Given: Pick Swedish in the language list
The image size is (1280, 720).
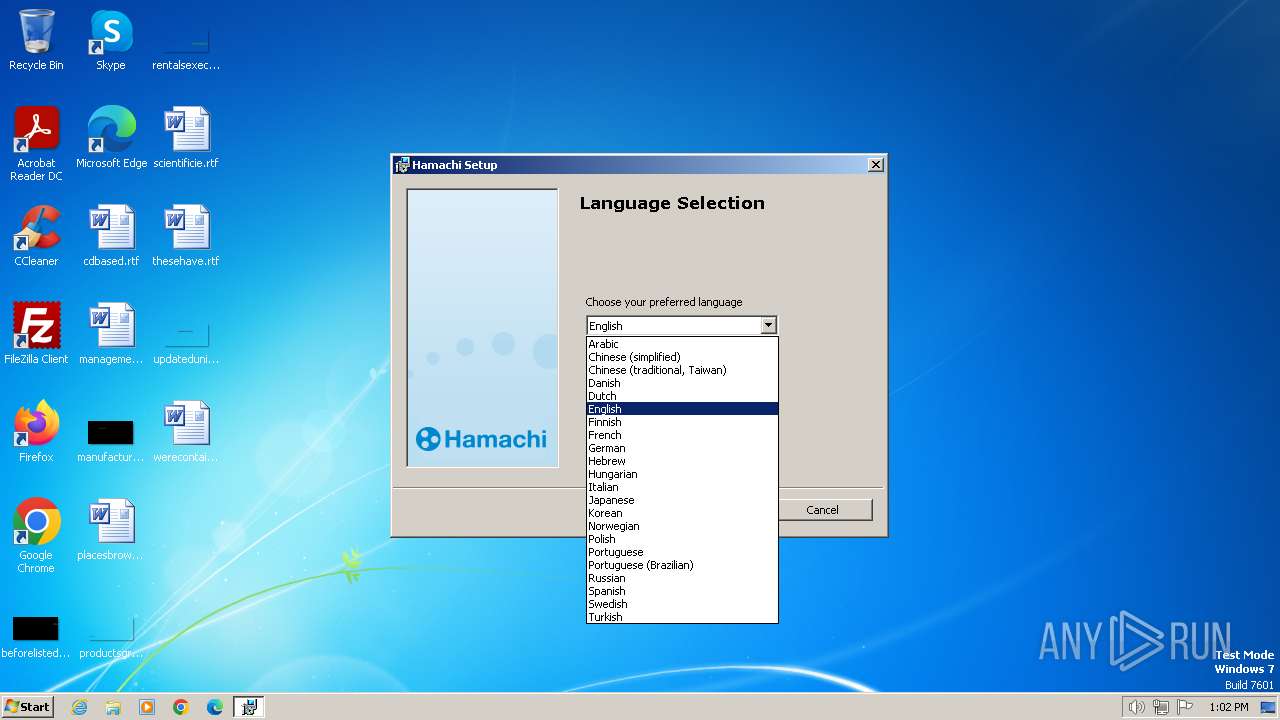Looking at the screenshot, I should coord(682,604).
